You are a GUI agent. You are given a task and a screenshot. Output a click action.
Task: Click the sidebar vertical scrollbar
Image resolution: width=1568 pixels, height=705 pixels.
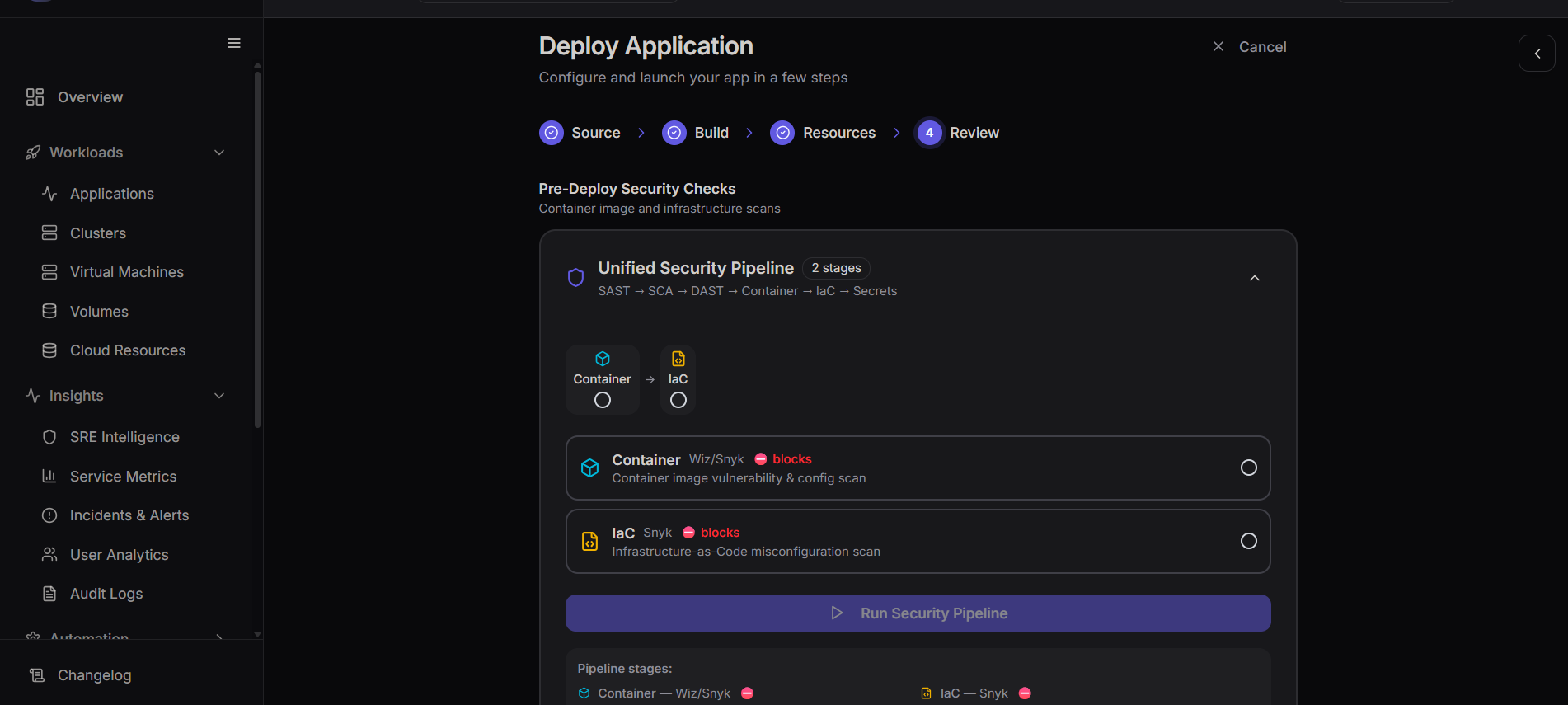(257, 247)
